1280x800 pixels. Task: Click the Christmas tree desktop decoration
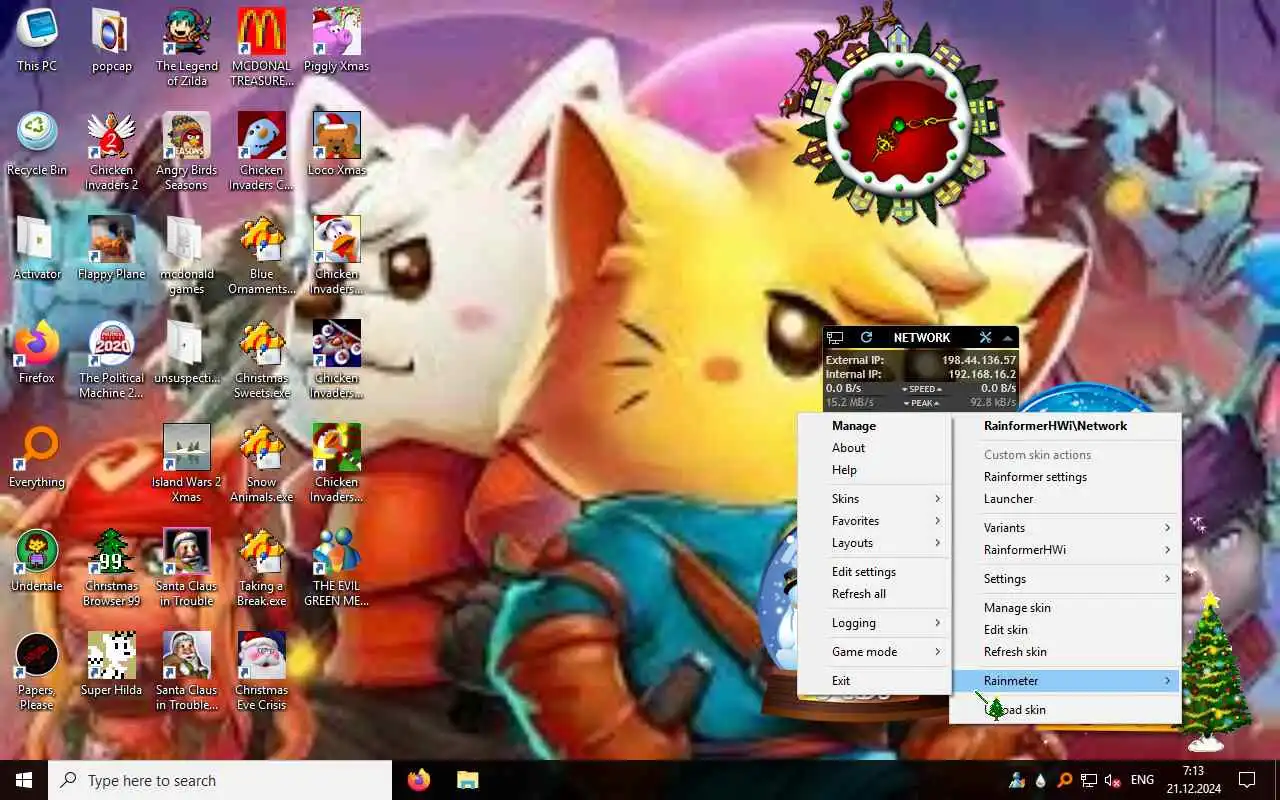pyautogui.click(x=1212, y=671)
